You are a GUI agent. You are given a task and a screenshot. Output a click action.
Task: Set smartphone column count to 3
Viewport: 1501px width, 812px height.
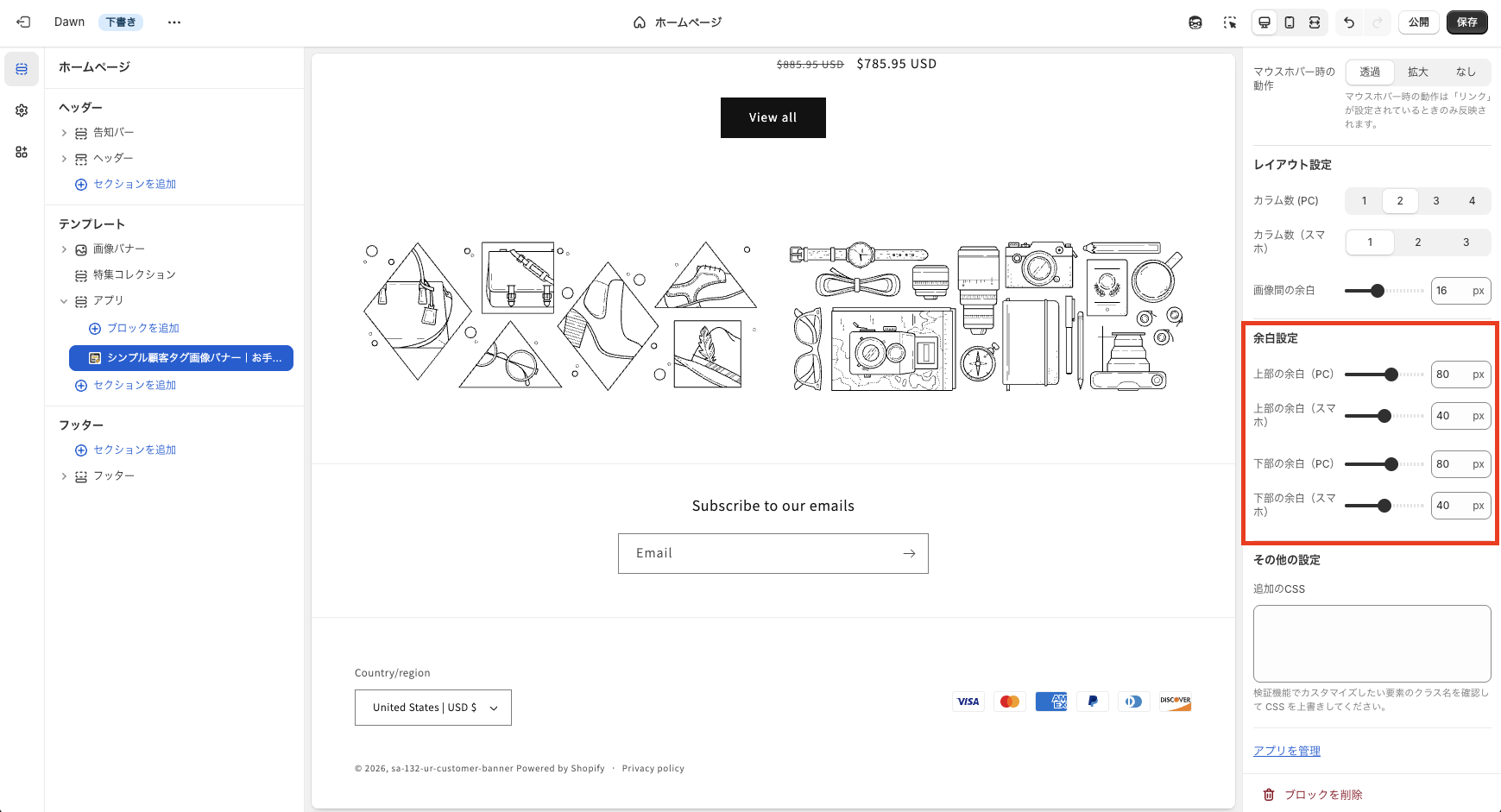(x=1465, y=242)
